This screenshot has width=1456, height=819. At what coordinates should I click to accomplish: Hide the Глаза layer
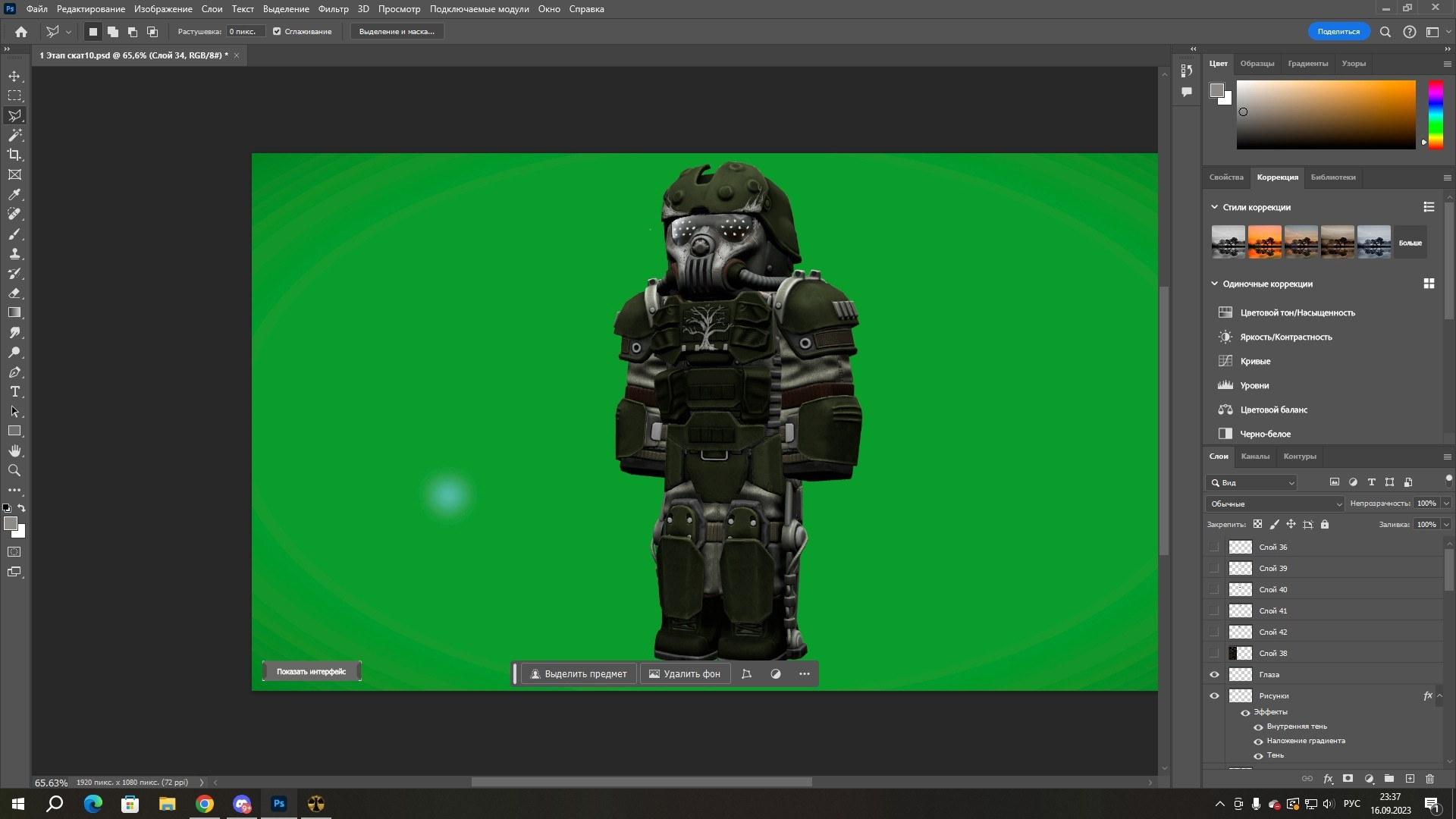click(1214, 674)
